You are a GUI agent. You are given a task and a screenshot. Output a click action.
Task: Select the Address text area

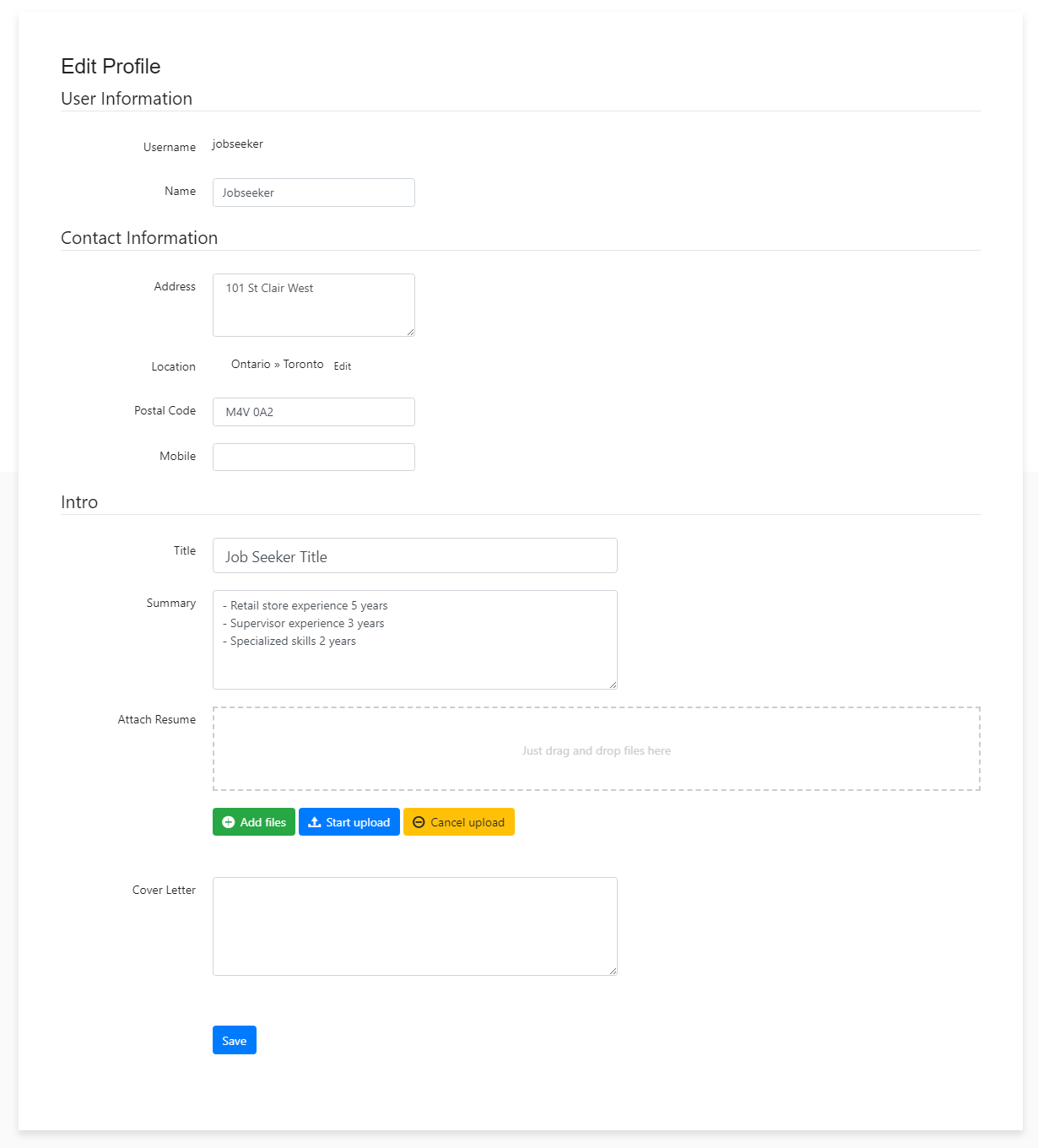click(x=313, y=305)
